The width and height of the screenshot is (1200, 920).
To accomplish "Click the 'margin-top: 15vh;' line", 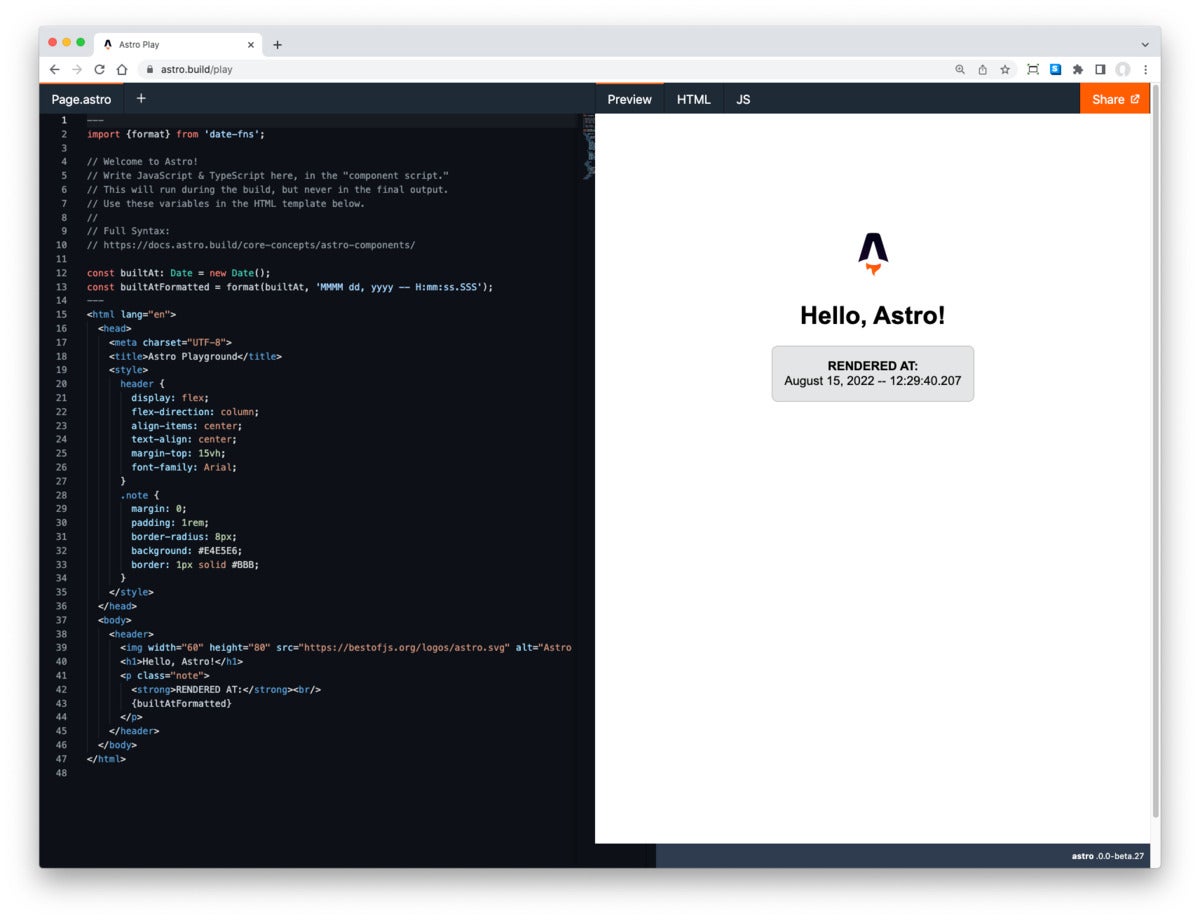I will (x=181, y=453).
